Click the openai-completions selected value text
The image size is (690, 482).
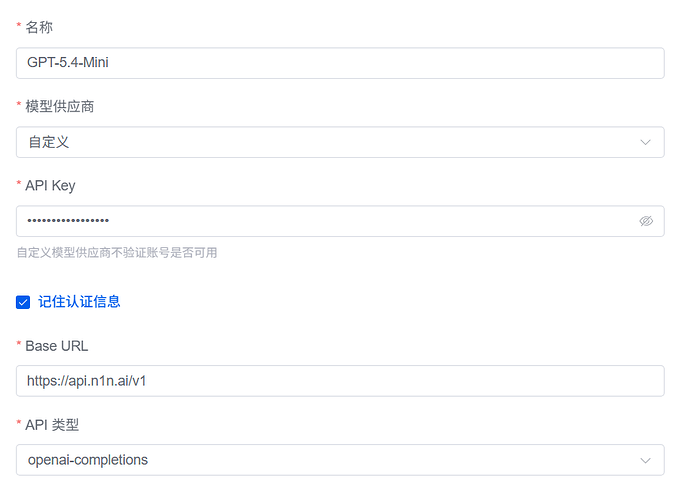pos(88,460)
